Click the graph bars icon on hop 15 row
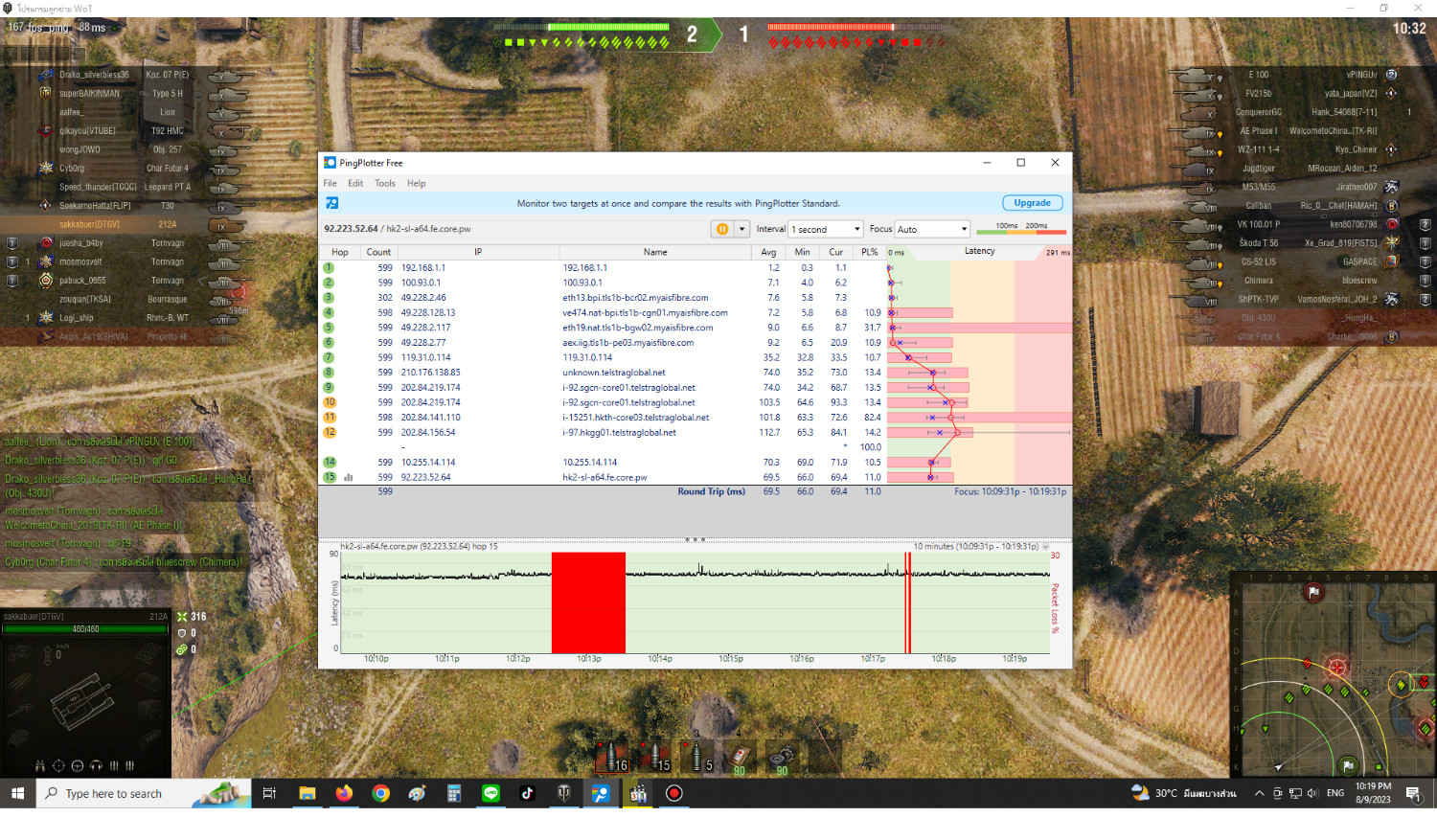 point(349,477)
